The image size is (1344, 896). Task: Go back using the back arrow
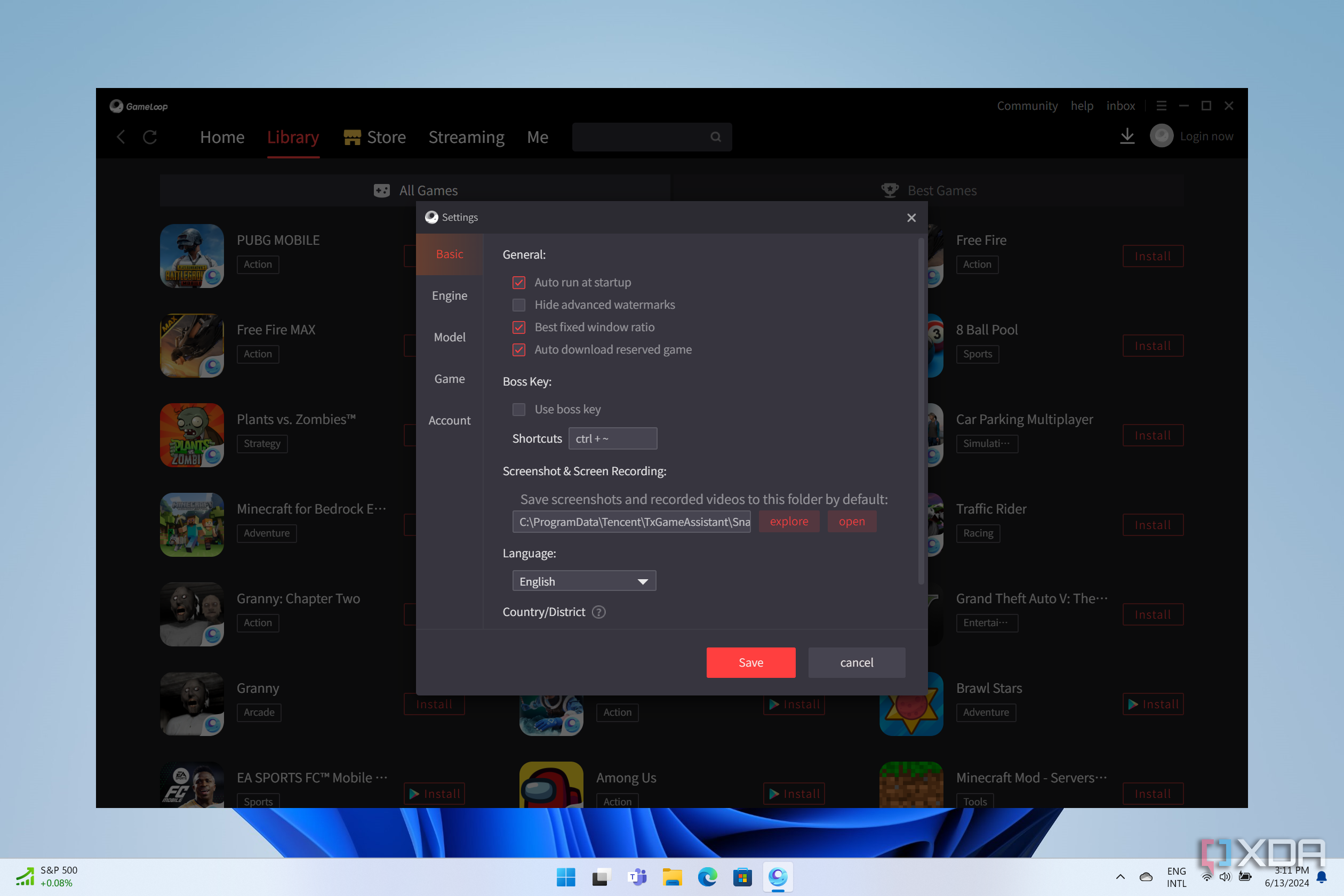[121, 137]
